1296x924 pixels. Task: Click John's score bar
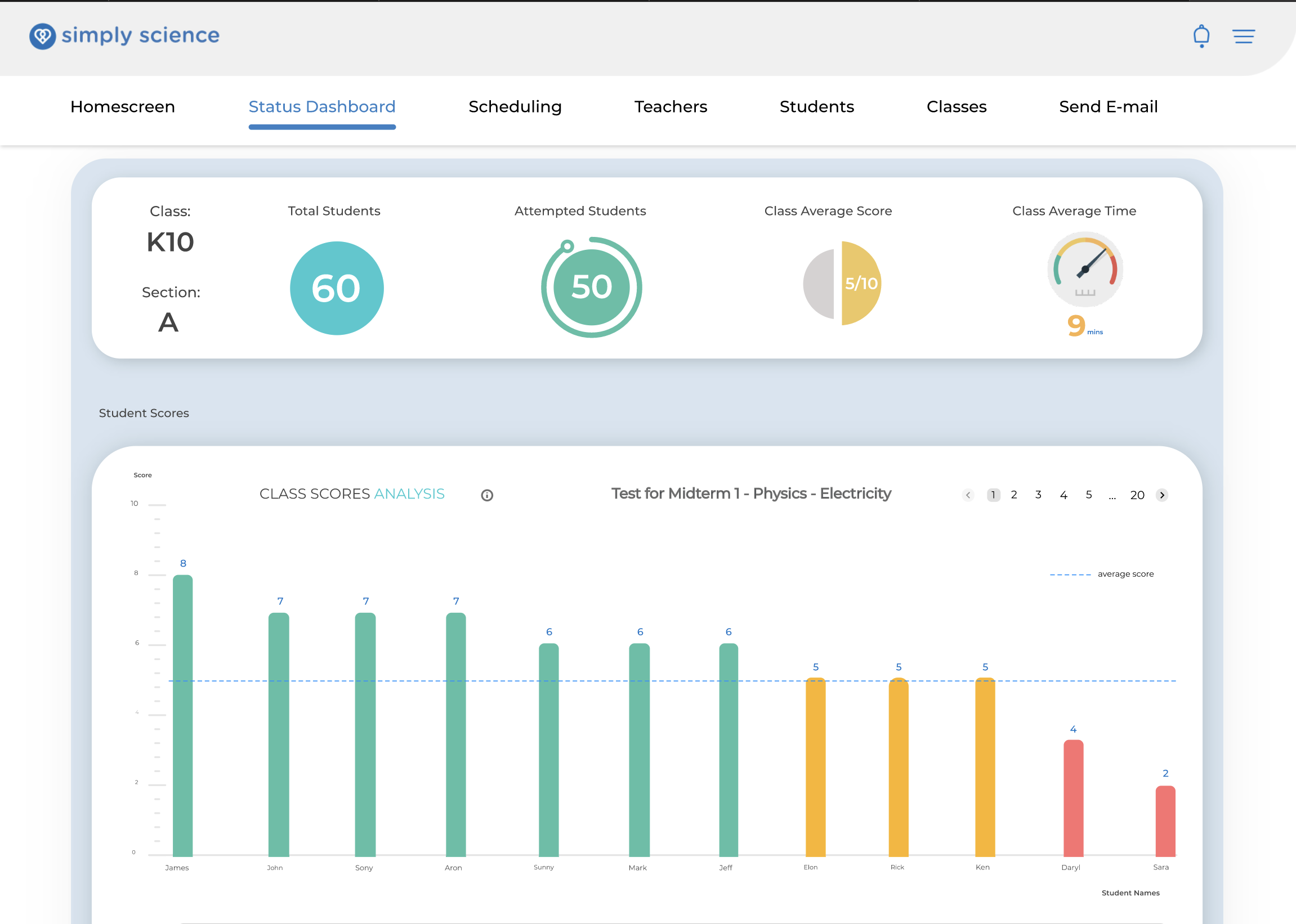(279, 734)
